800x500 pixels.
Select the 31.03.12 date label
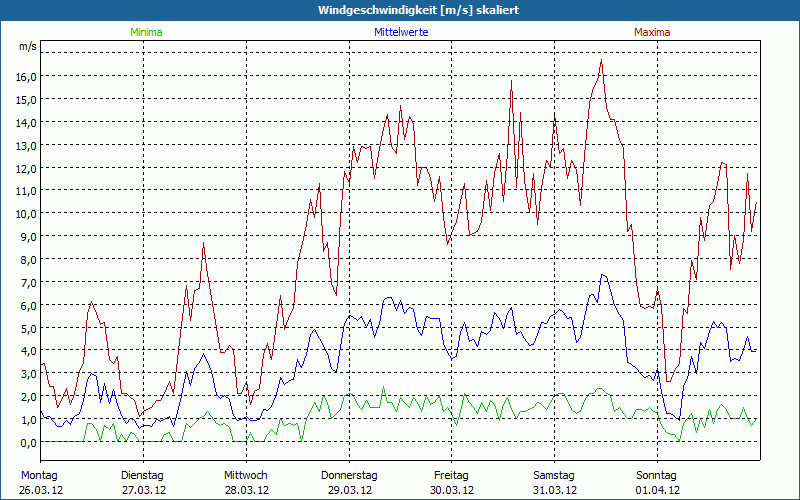coord(554,490)
